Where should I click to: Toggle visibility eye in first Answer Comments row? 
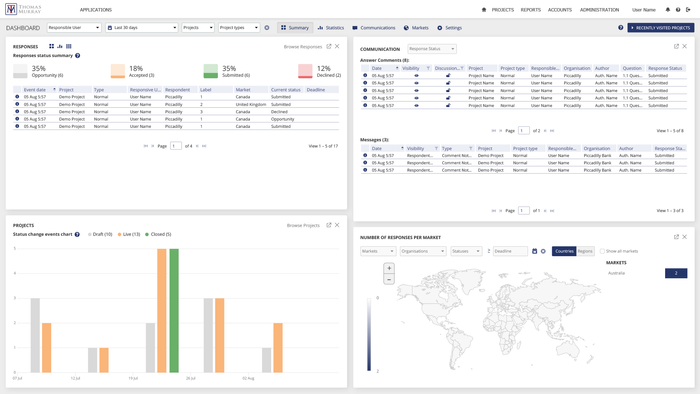[417, 76]
